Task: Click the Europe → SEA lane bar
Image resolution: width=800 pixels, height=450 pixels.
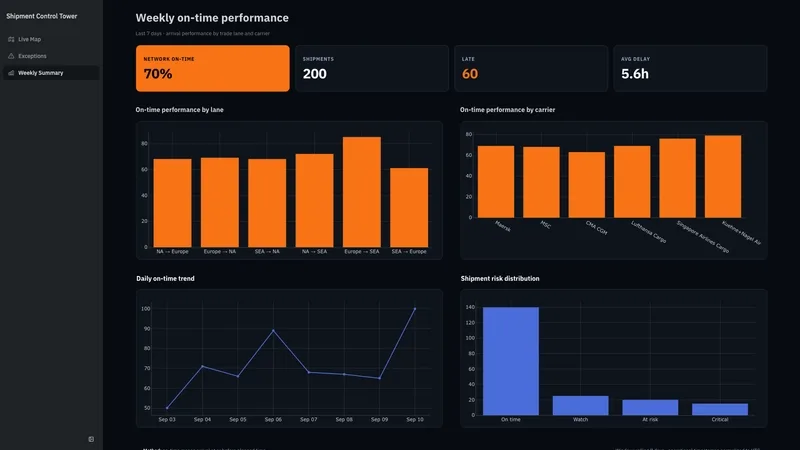Action: (x=362, y=192)
